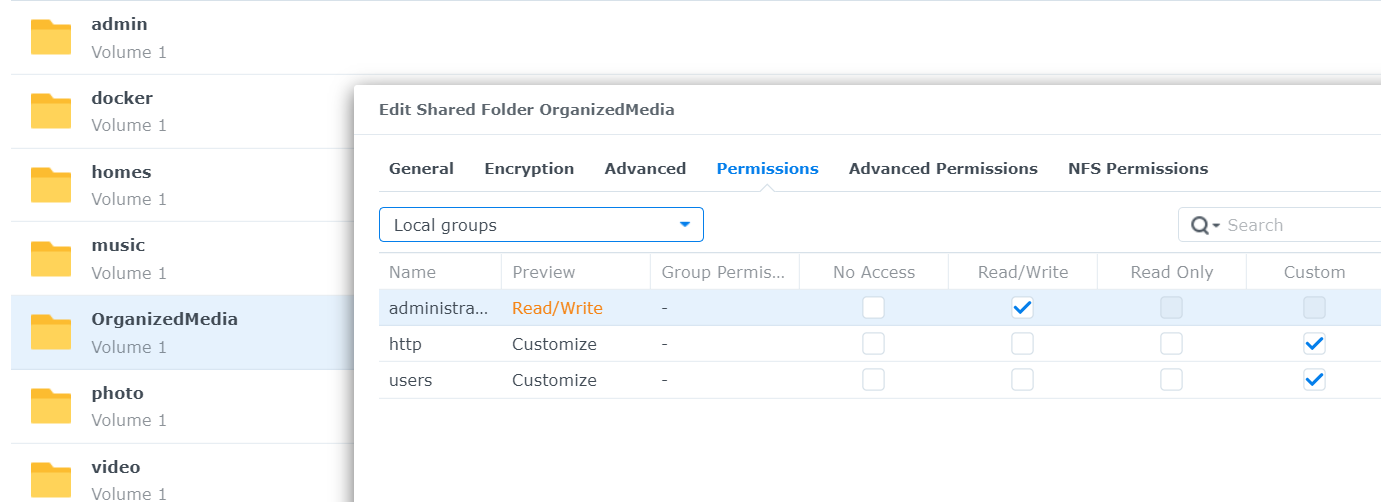Click the music folder icon

tap(51, 259)
